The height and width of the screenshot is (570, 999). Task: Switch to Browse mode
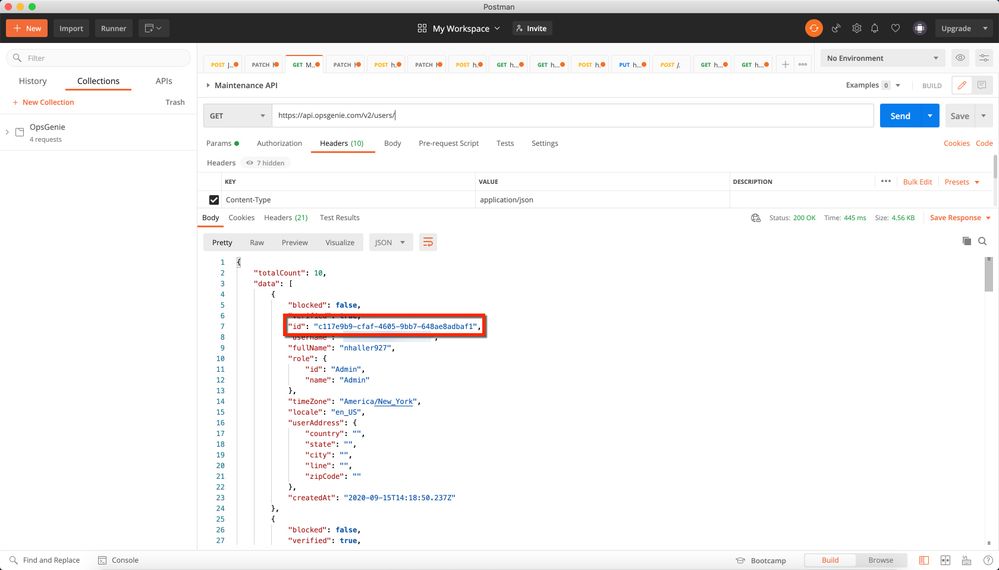click(880, 560)
